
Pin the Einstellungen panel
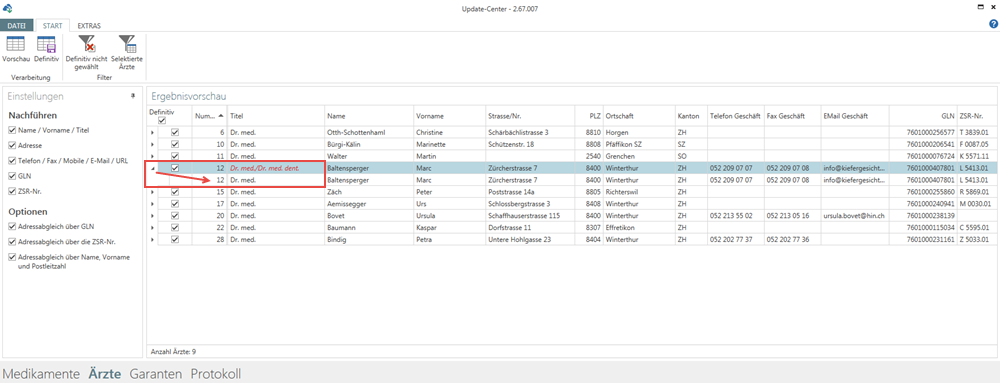(x=133, y=96)
